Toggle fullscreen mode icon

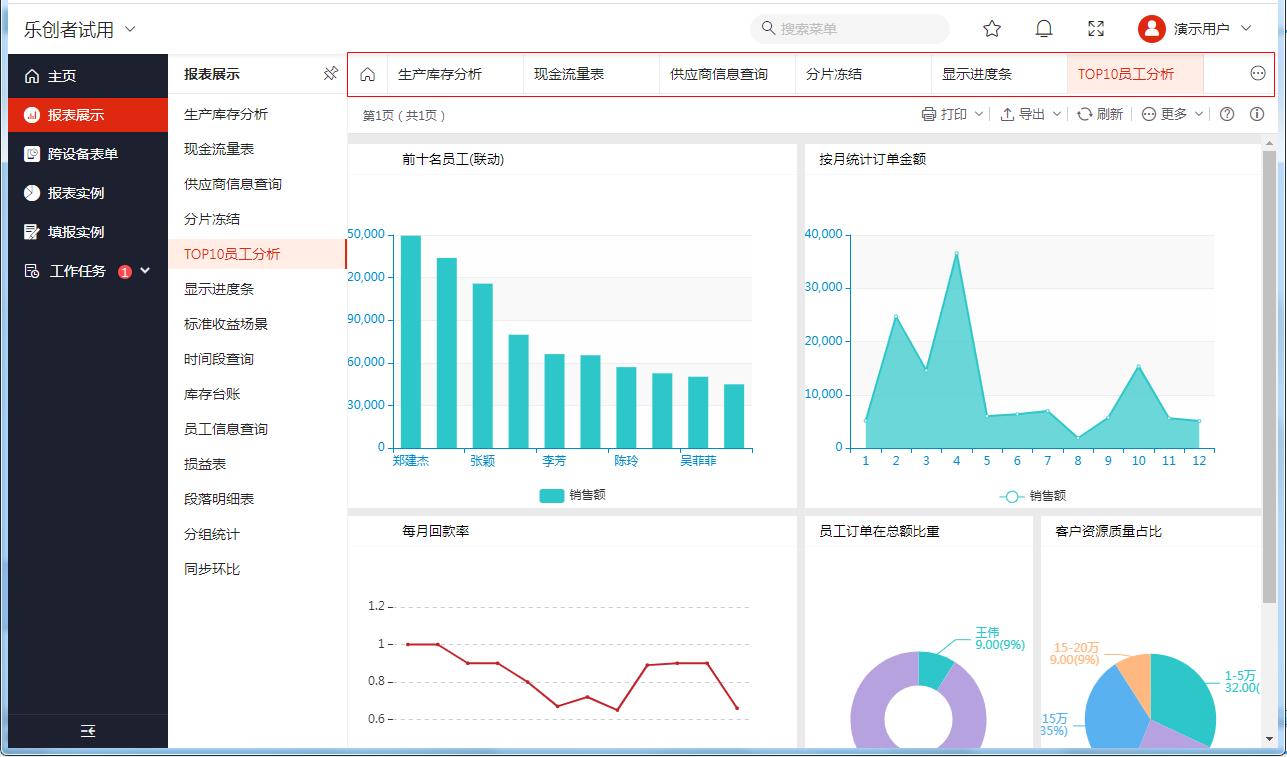pyautogui.click(x=1096, y=29)
